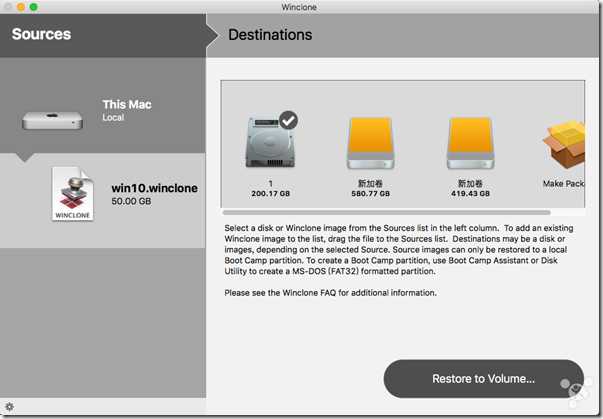Open the gear settings menu
Viewport: 603px width, 419px height.
point(9,407)
